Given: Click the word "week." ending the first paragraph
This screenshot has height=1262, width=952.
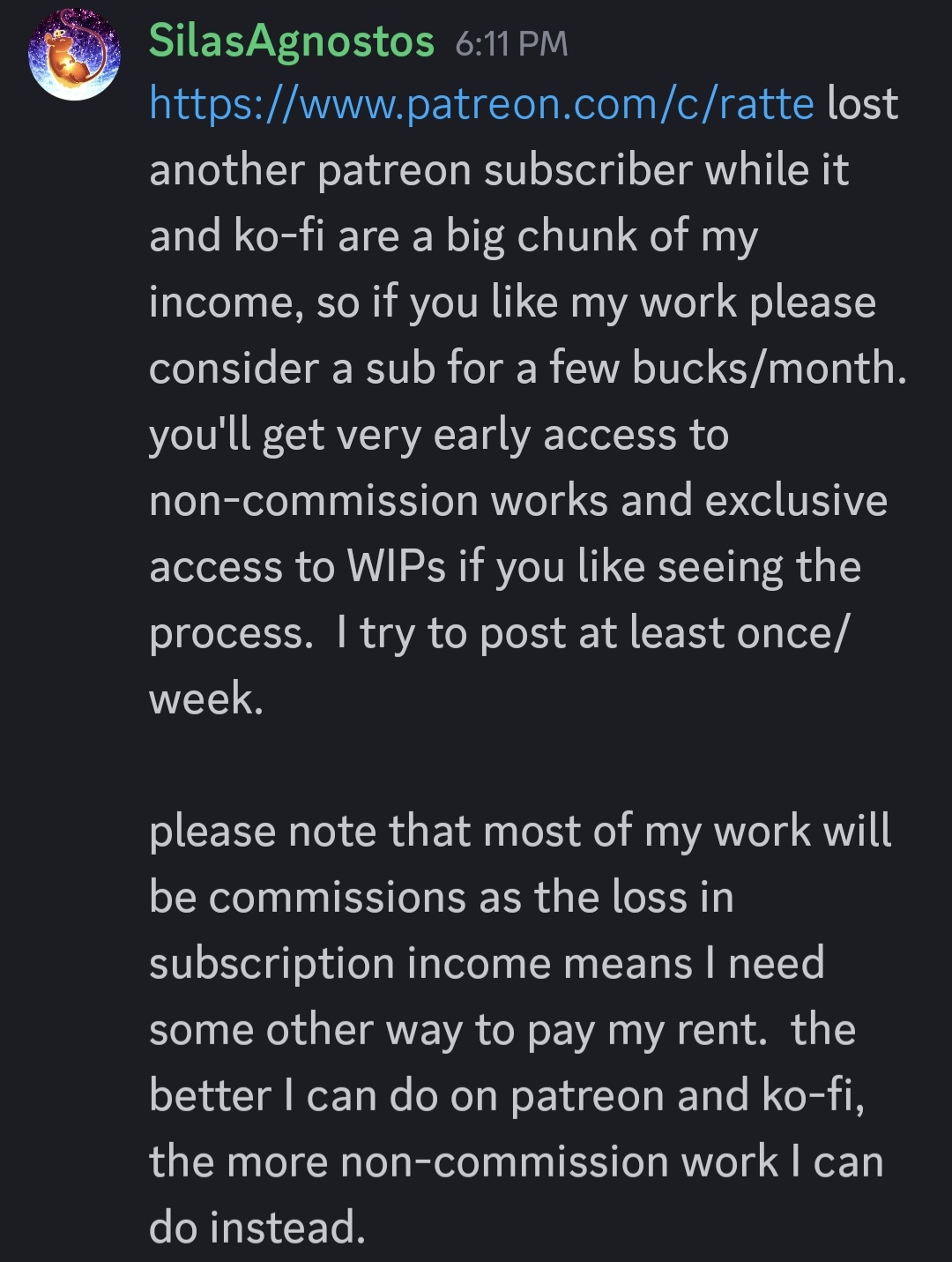Looking at the screenshot, I should pyautogui.click(x=206, y=699).
